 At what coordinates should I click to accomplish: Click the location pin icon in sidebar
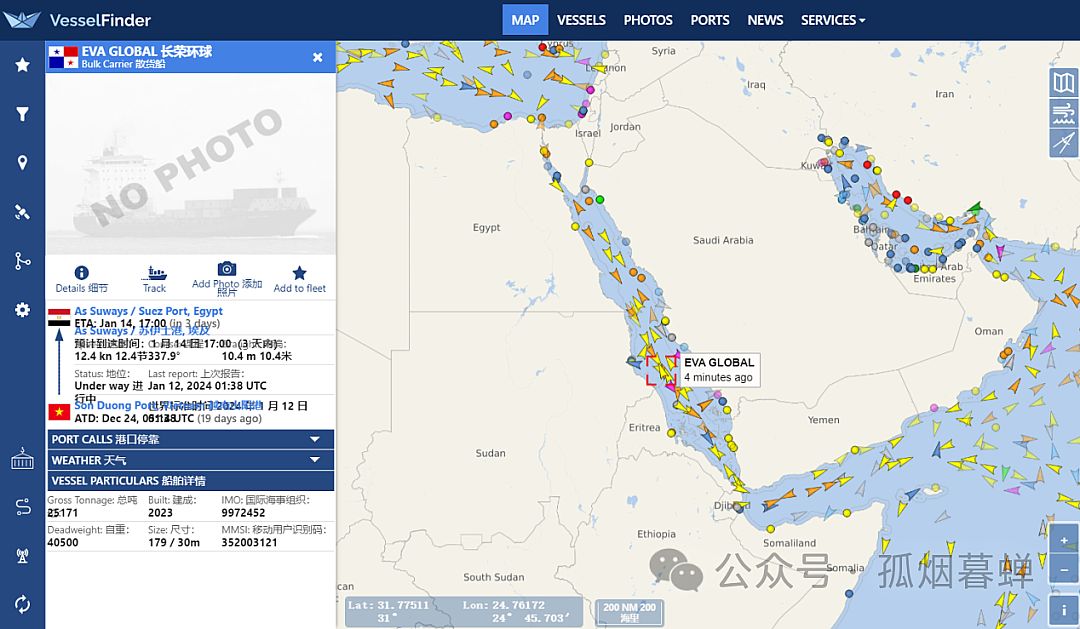click(22, 163)
